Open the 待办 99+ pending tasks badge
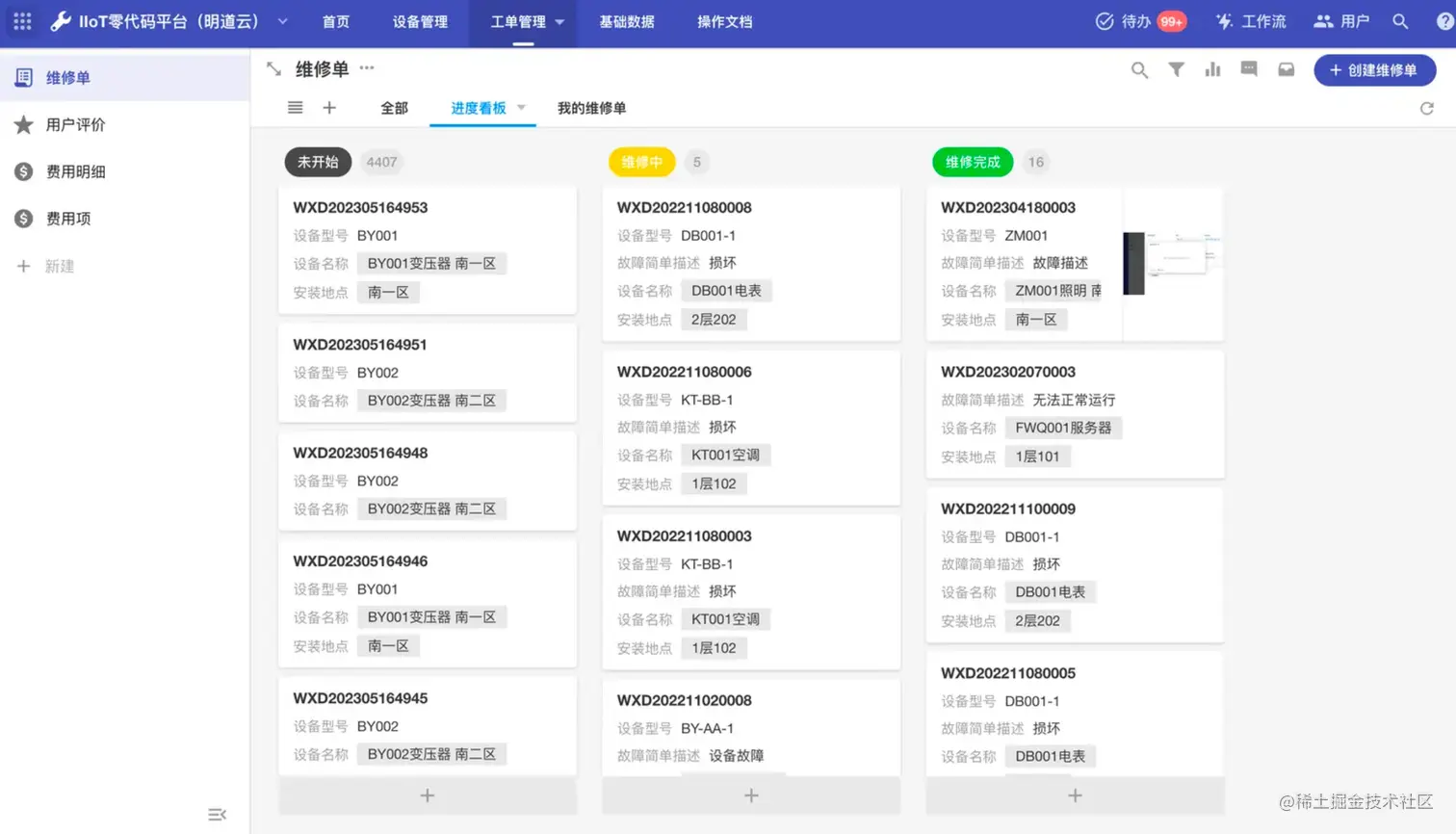The height and width of the screenshot is (834, 1456). click(1140, 21)
